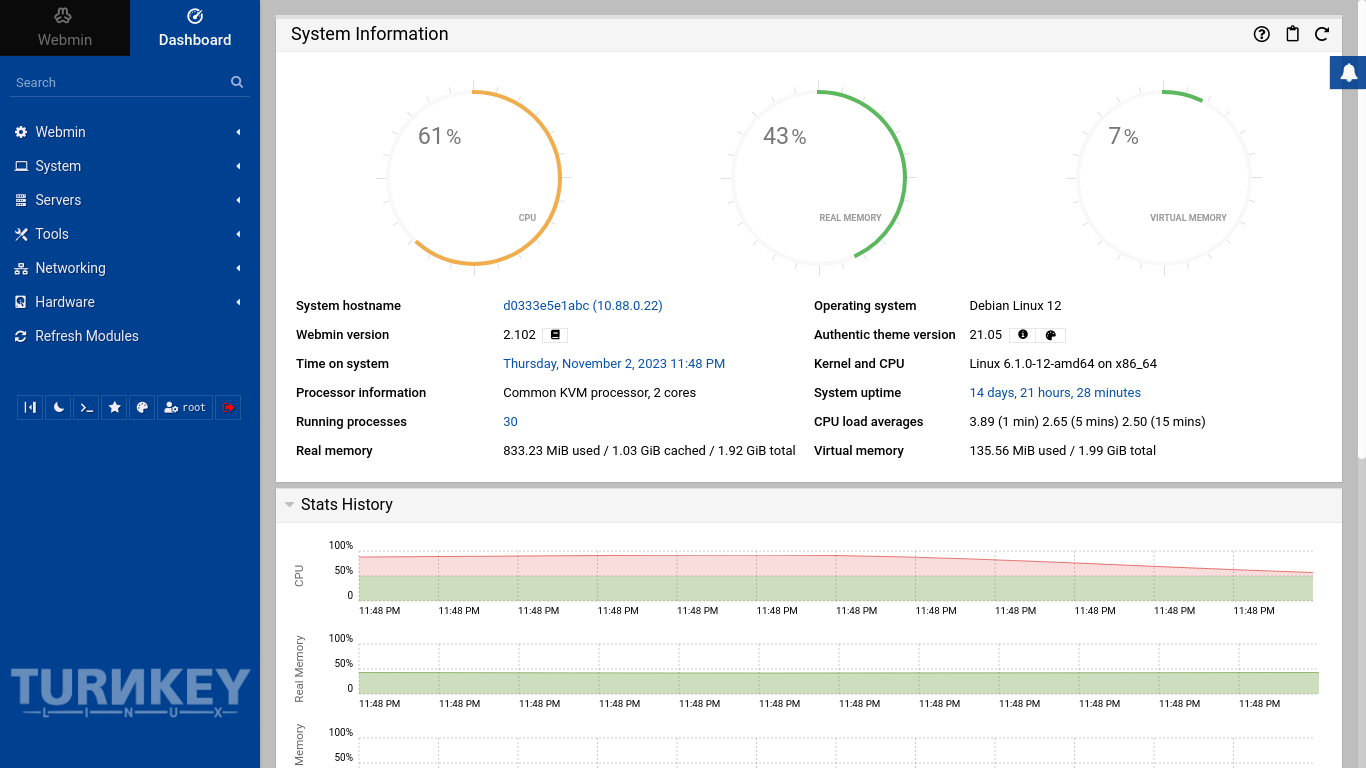Toggle night mode with moon icon
This screenshot has height=768, width=1366.
[59, 407]
